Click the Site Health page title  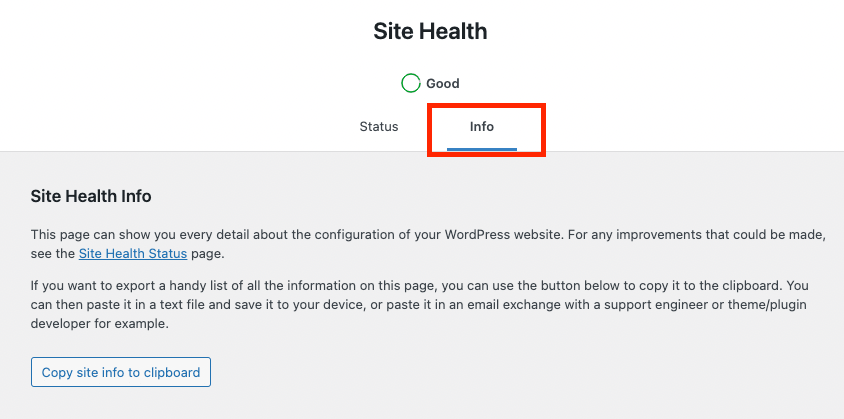(x=430, y=31)
